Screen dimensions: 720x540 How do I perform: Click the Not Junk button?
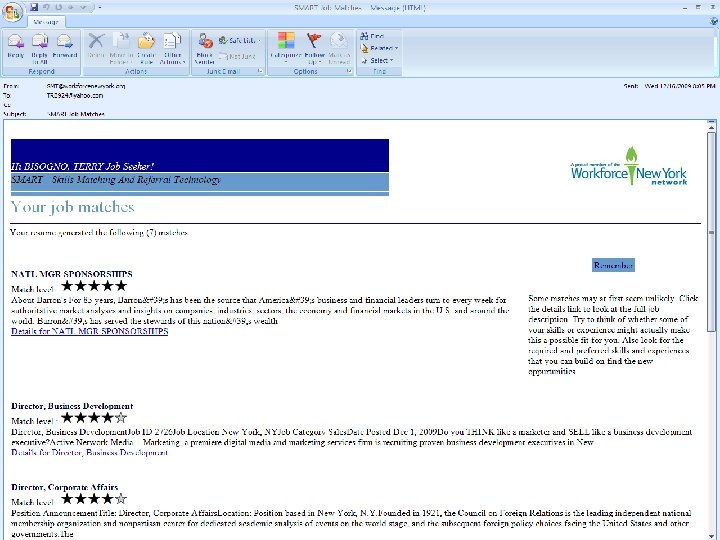237,56
